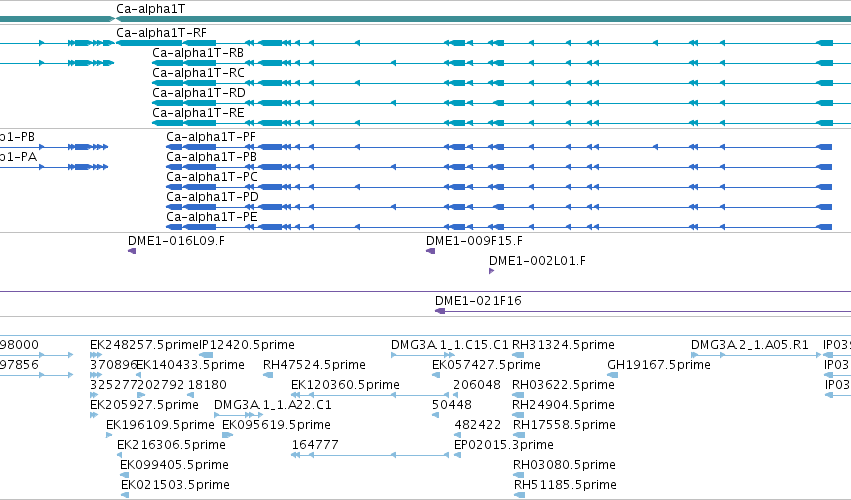Viewport: 851px width, 500px height.
Task: Click the DME1-009F15.F purple arrow glyph
Action: tap(430, 251)
